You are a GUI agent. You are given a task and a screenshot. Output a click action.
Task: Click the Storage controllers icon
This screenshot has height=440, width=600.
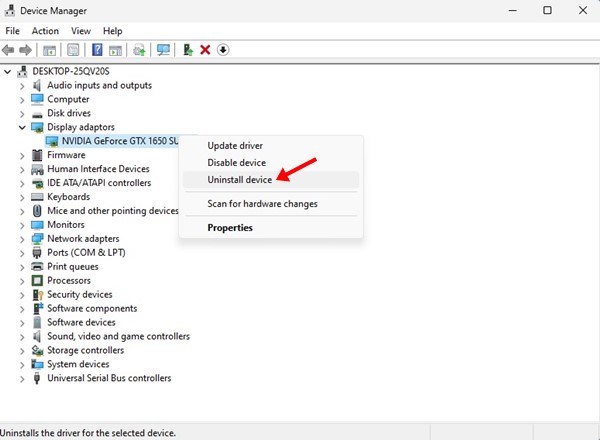pyautogui.click(x=37, y=350)
